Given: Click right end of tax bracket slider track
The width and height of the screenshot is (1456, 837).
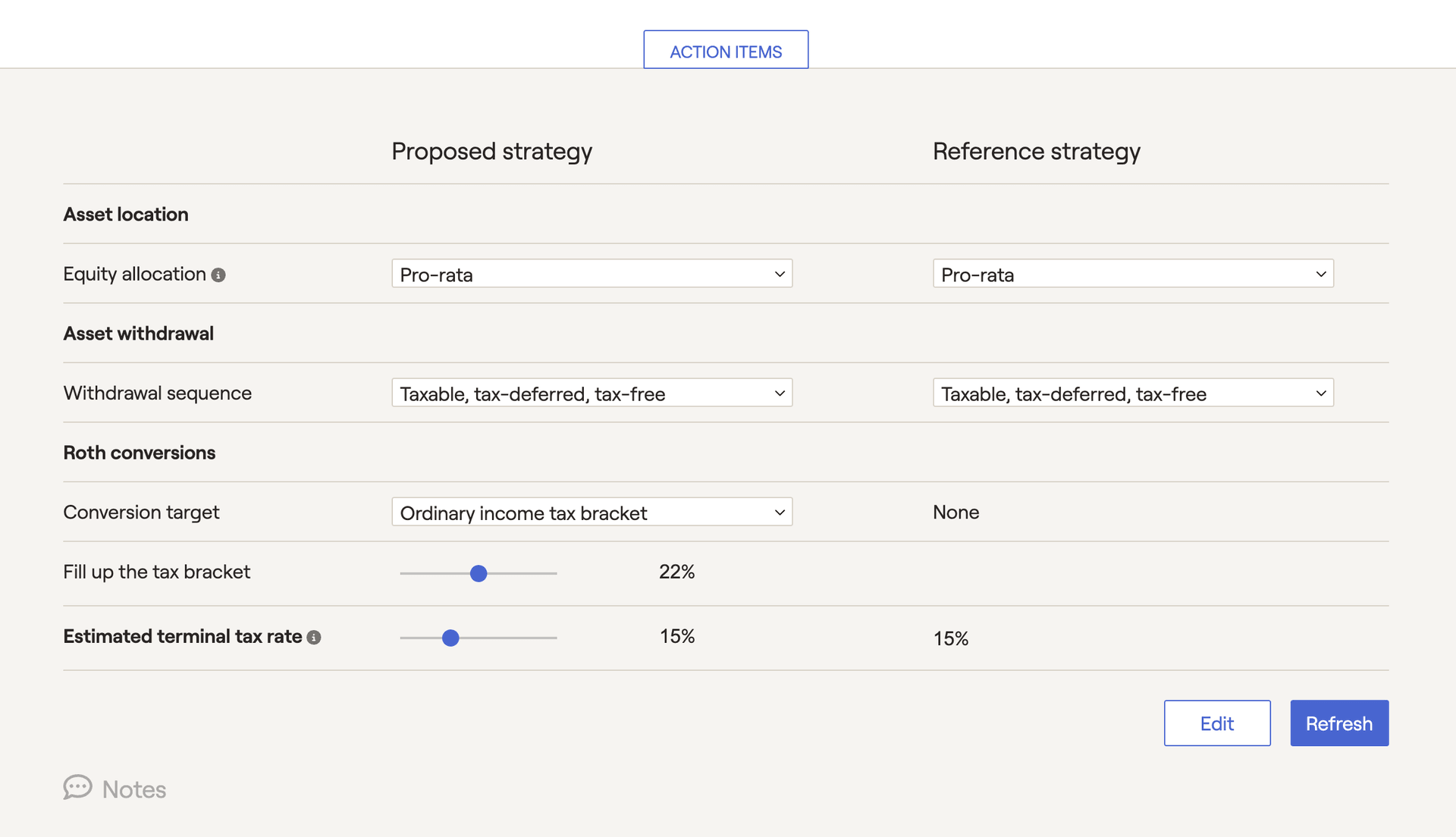Looking at the screenshot, I should [x=554, y=573].
